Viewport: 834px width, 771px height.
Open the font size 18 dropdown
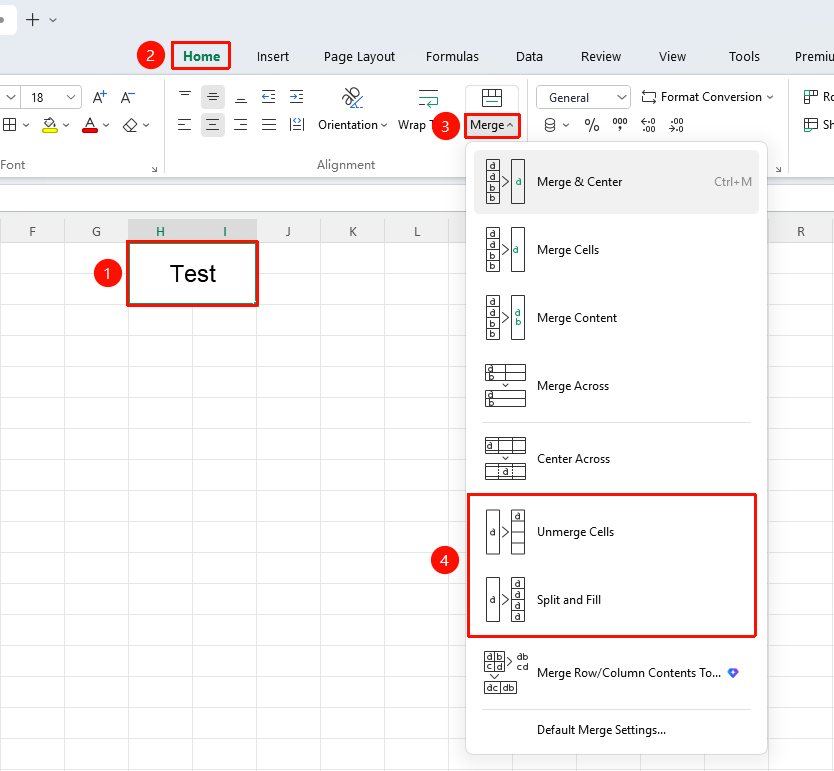pos(71,97)
